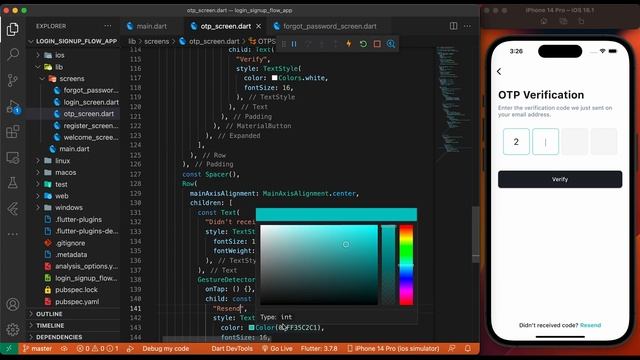Open the notifications bell in status bar
640x360 pixels.
[x=468, y=349]
